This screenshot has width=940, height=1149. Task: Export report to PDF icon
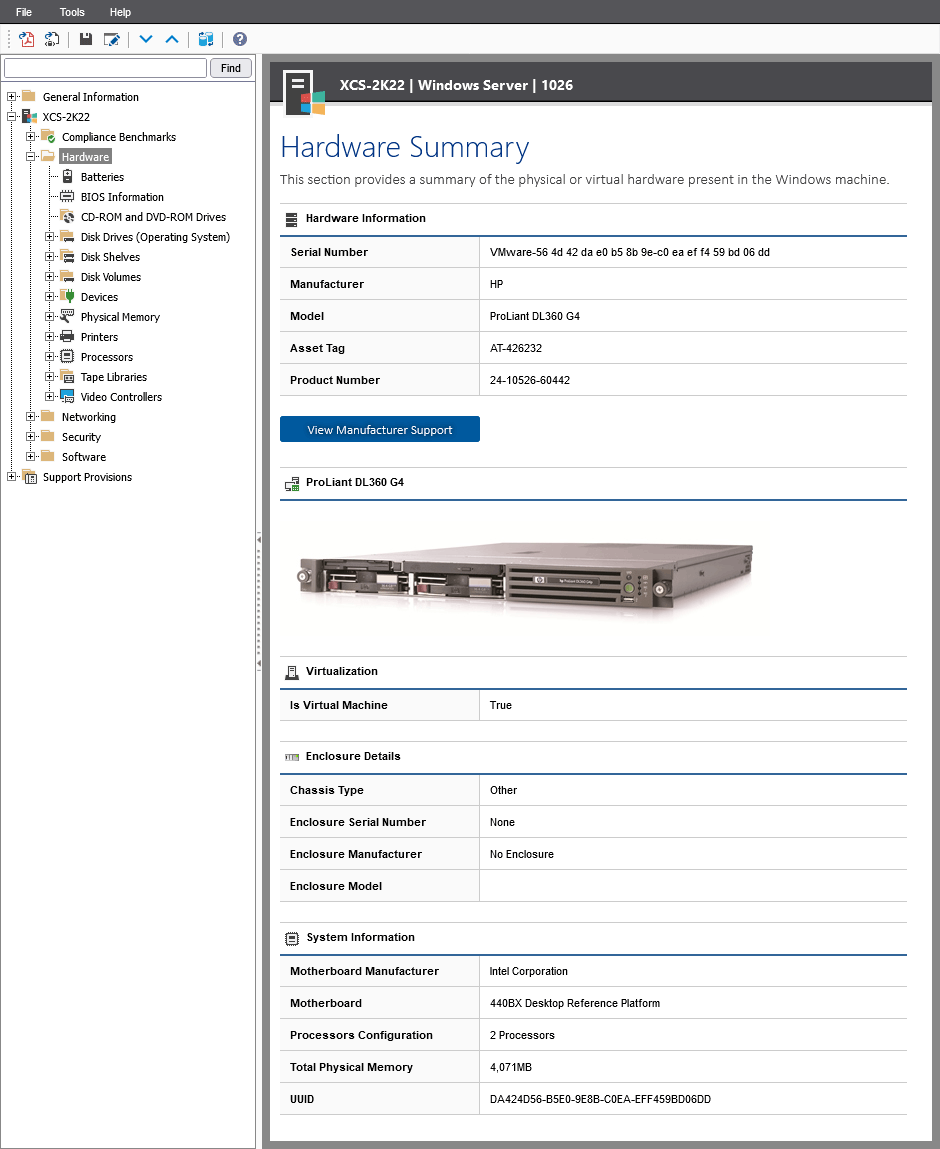[27, 40]
